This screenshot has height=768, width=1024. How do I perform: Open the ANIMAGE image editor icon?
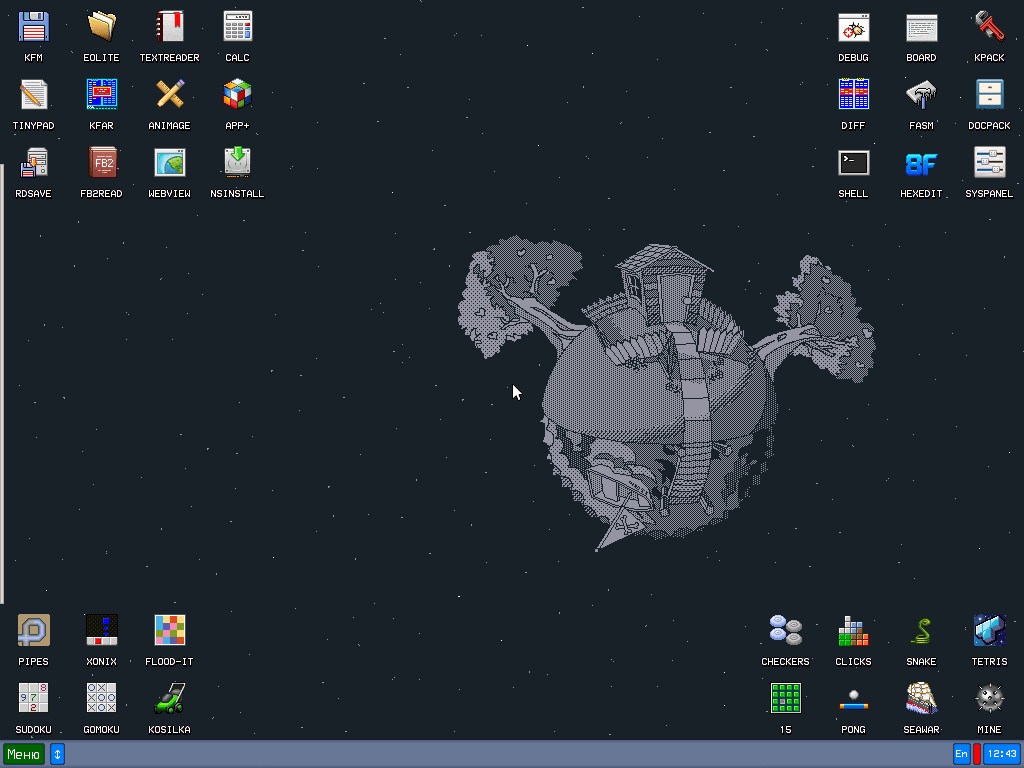(169, 95)
